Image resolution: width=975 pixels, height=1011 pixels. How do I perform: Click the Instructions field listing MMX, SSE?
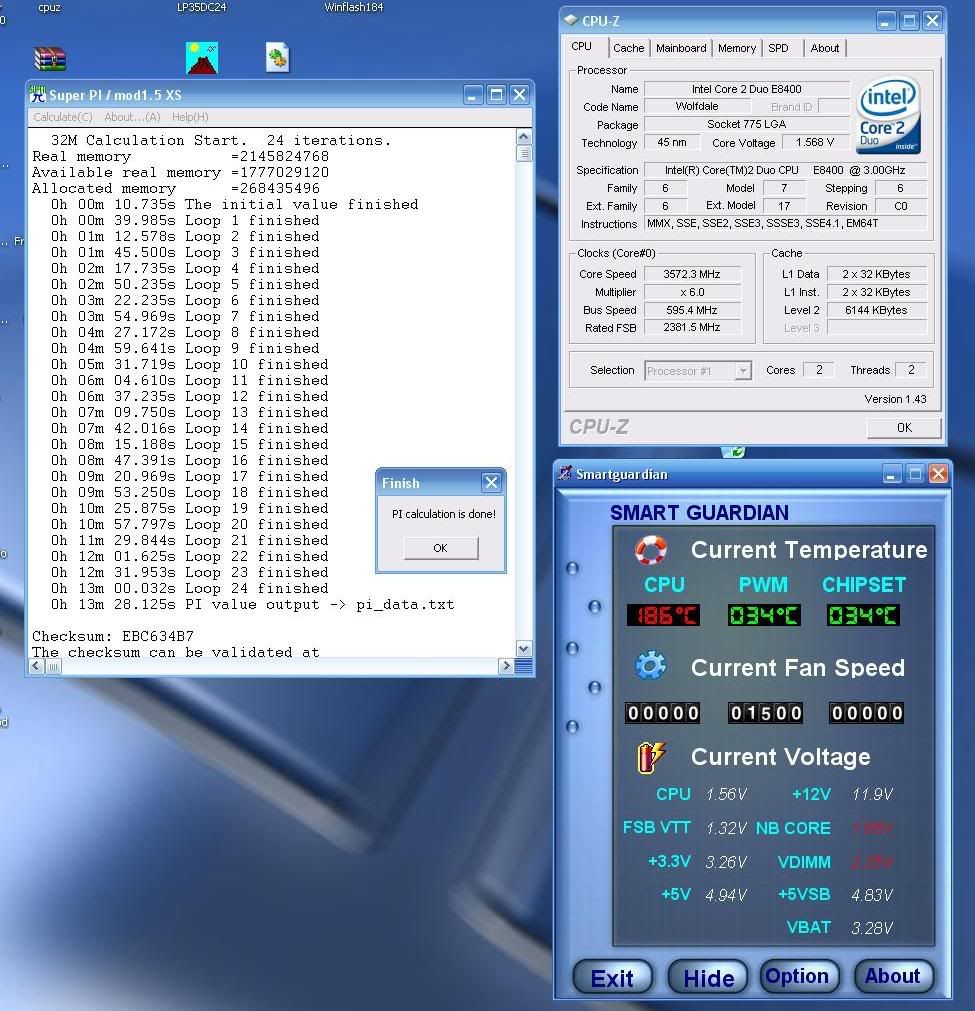pyautogui.click(x=786, y=224)
